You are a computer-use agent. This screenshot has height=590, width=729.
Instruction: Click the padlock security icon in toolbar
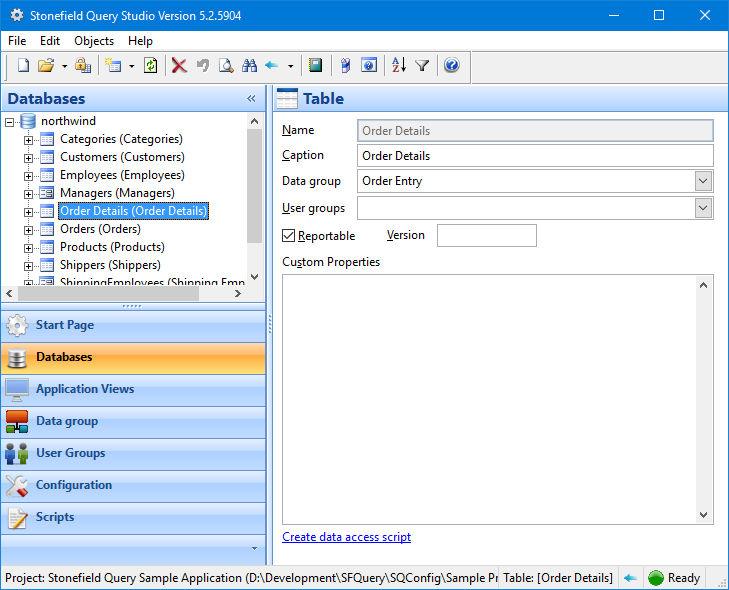point(83,66)
